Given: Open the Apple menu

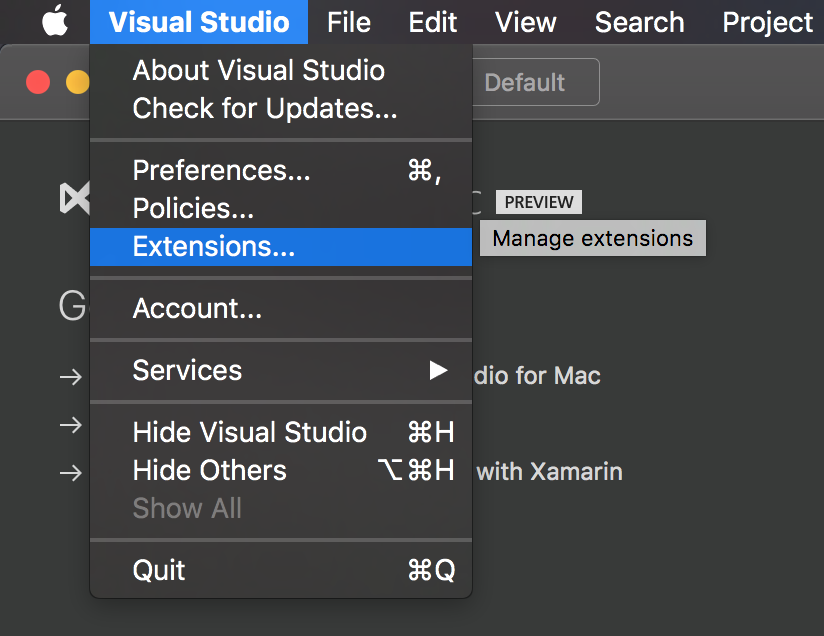Looking at the screenshot, I should click(55, 22).
